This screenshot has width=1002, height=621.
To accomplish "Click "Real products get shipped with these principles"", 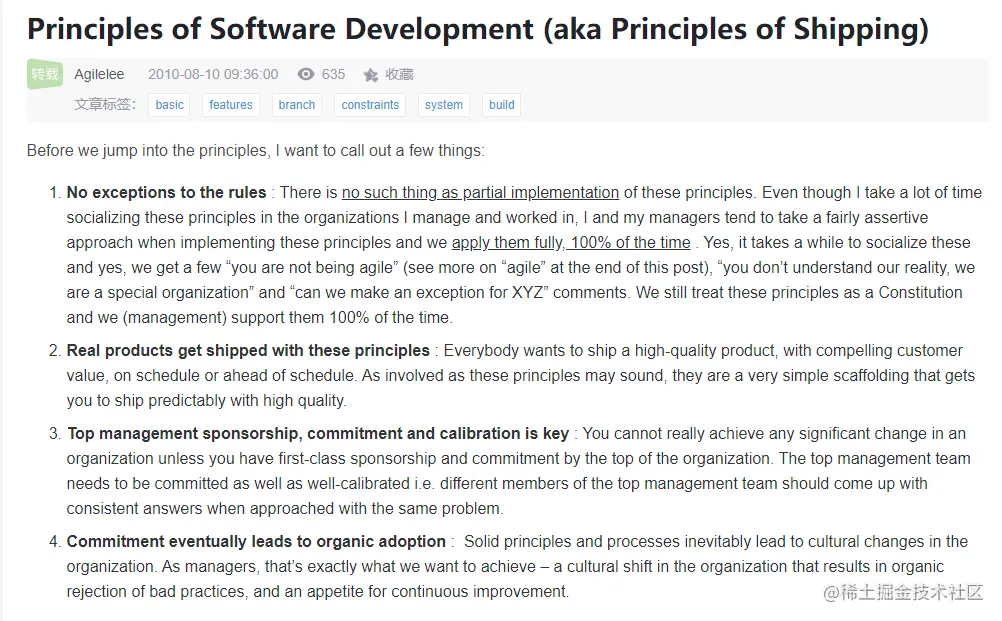I will [248, 350].
